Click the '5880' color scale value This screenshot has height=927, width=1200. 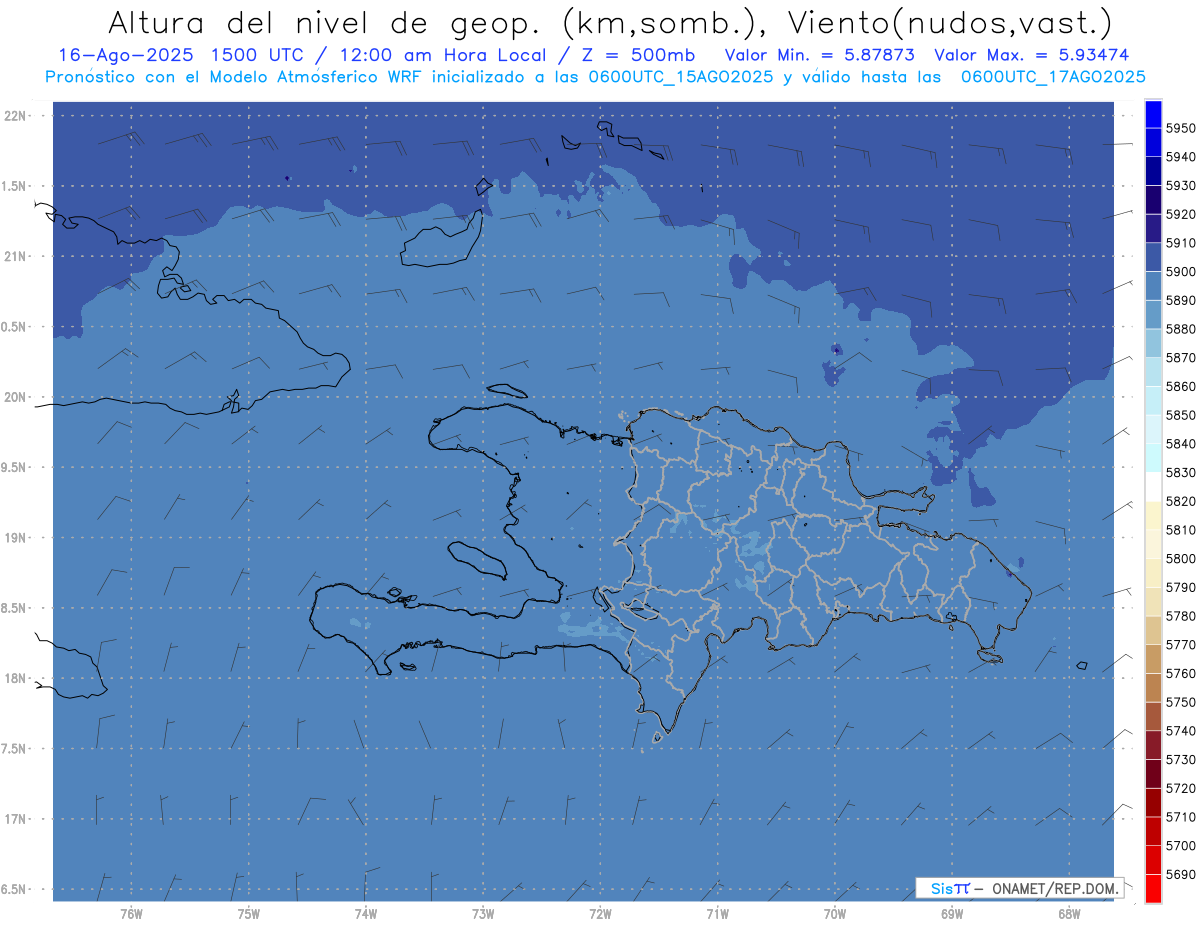click(1180, 329)
